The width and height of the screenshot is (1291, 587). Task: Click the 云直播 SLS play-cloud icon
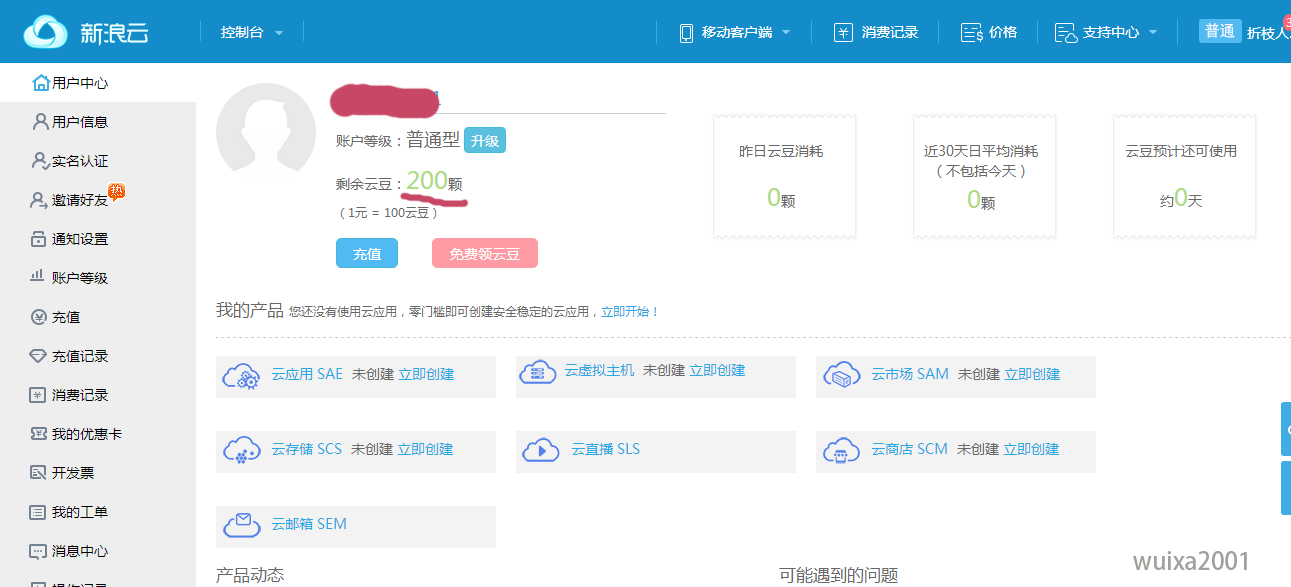tap(541, 450)
